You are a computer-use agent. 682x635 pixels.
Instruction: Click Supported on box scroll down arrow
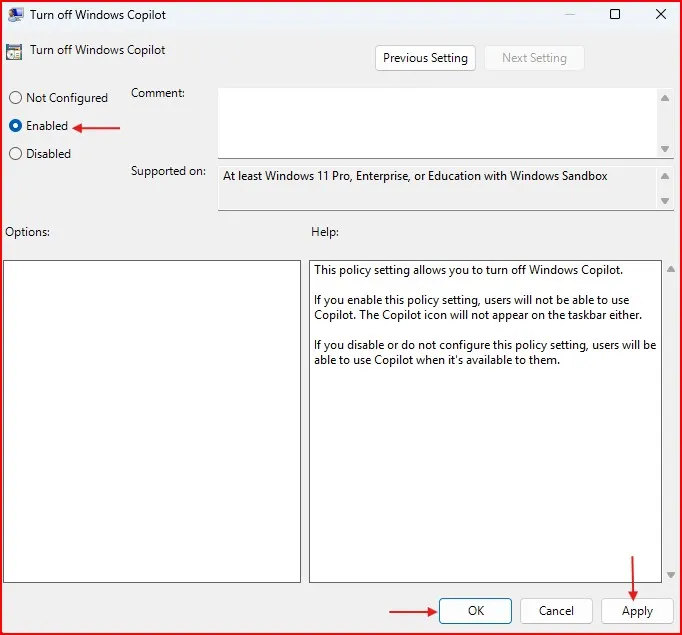click(665, 201)
